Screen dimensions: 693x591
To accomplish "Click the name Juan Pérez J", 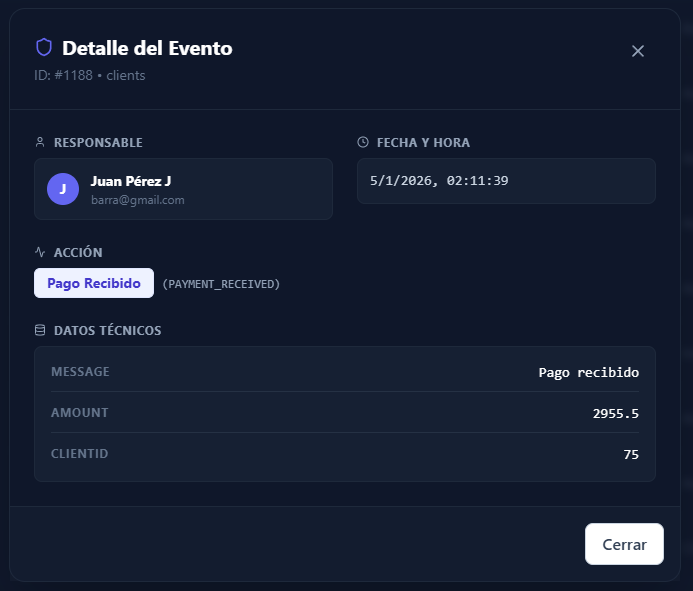I will [130, 181].
